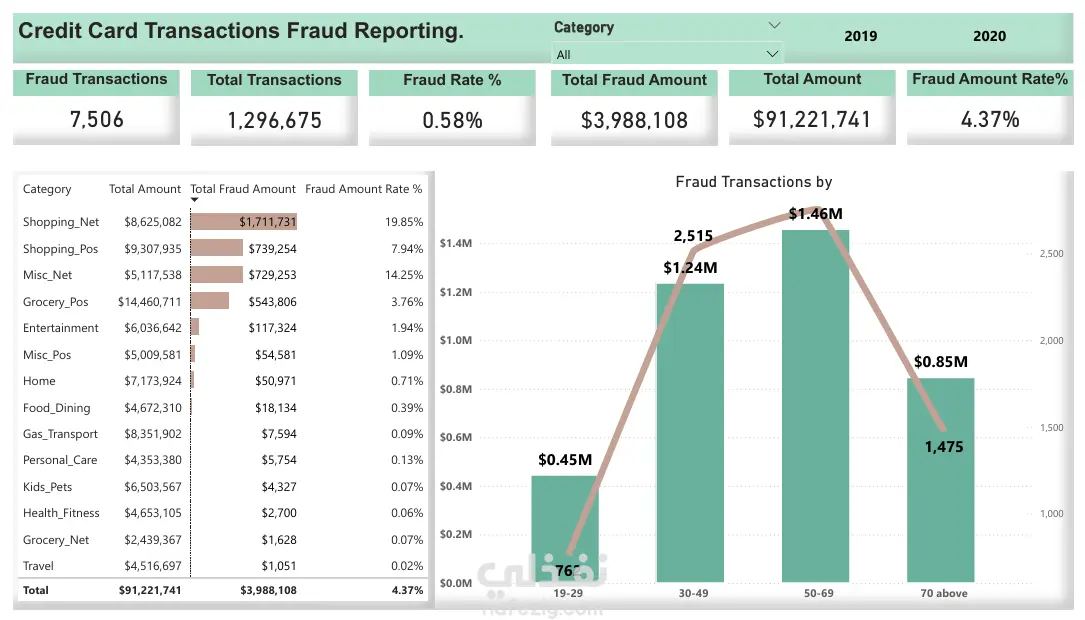Click the 1,475 line data point label

944,447
